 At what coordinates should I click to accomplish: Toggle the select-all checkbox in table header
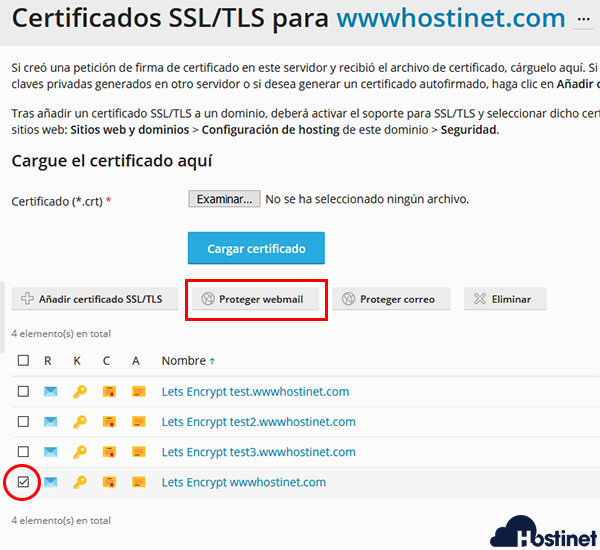[x=23, y=361]
